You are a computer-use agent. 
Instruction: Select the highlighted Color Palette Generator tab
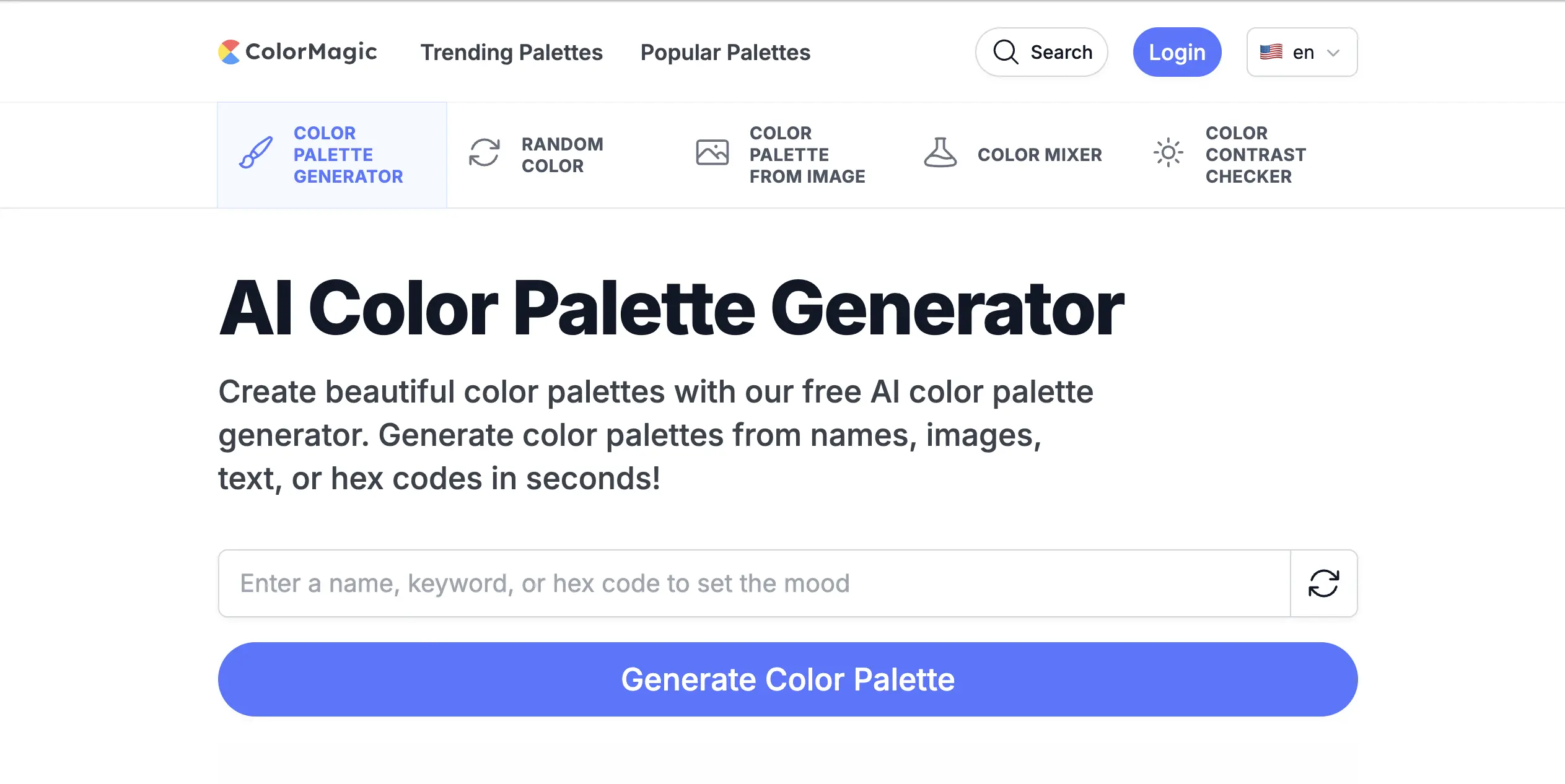pyautogui.click(x=332, y=154)
